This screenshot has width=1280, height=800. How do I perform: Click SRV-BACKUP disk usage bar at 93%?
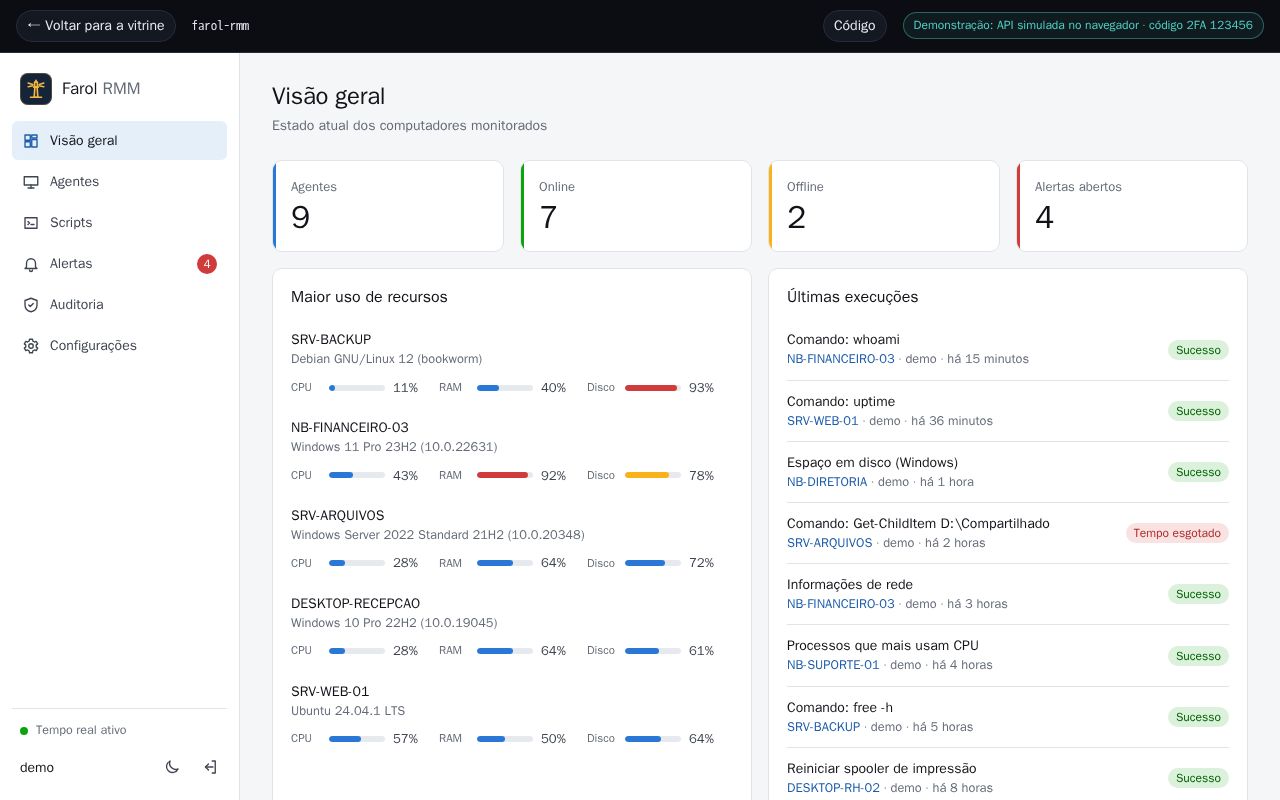[653, 388]
